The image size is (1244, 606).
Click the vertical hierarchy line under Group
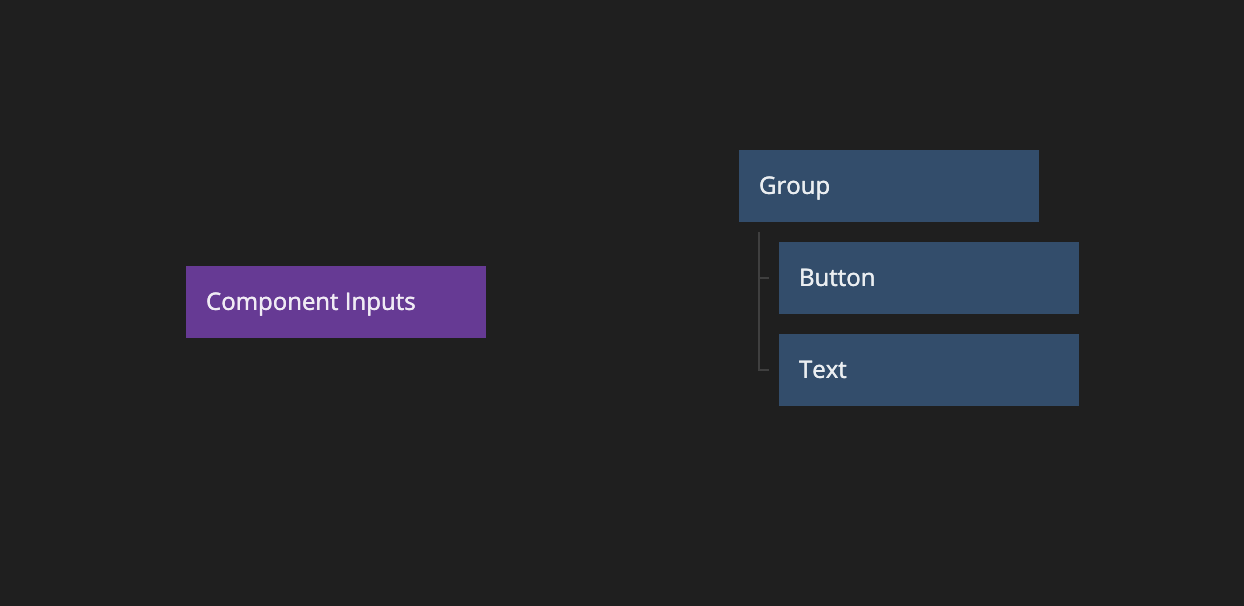tap(759, 320)
